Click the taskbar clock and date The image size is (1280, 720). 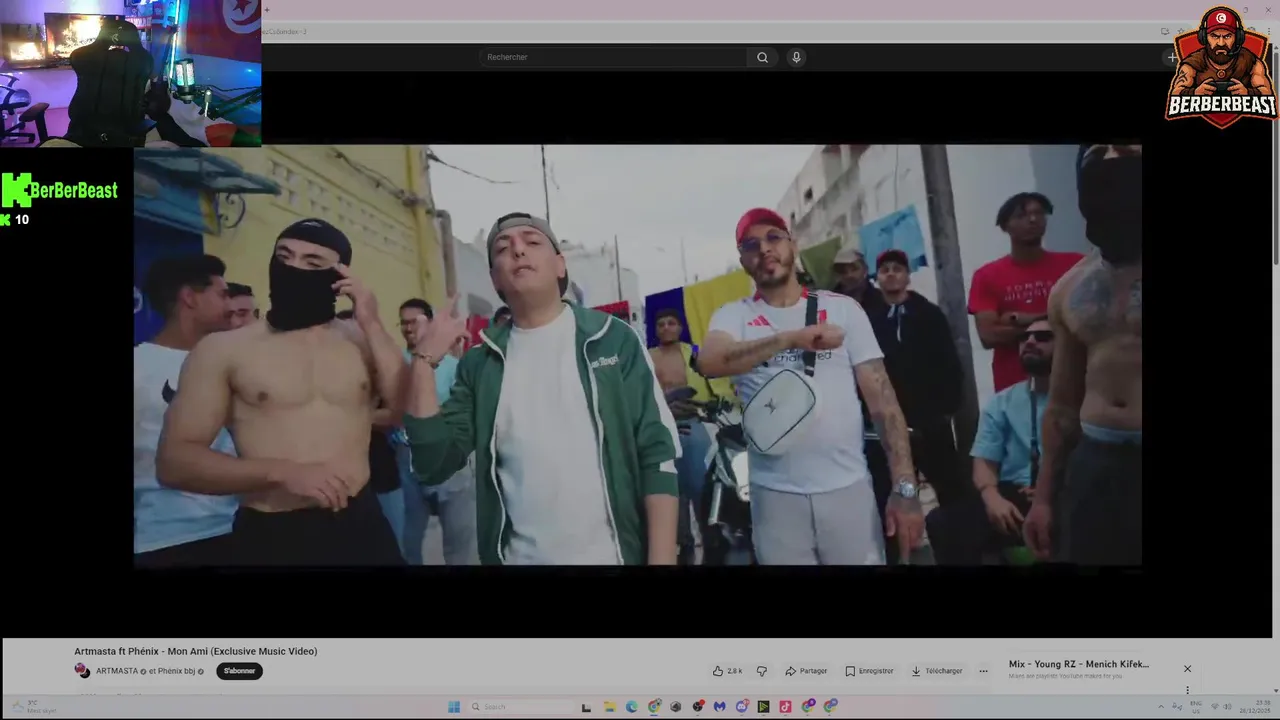(x=1255, y=707)
